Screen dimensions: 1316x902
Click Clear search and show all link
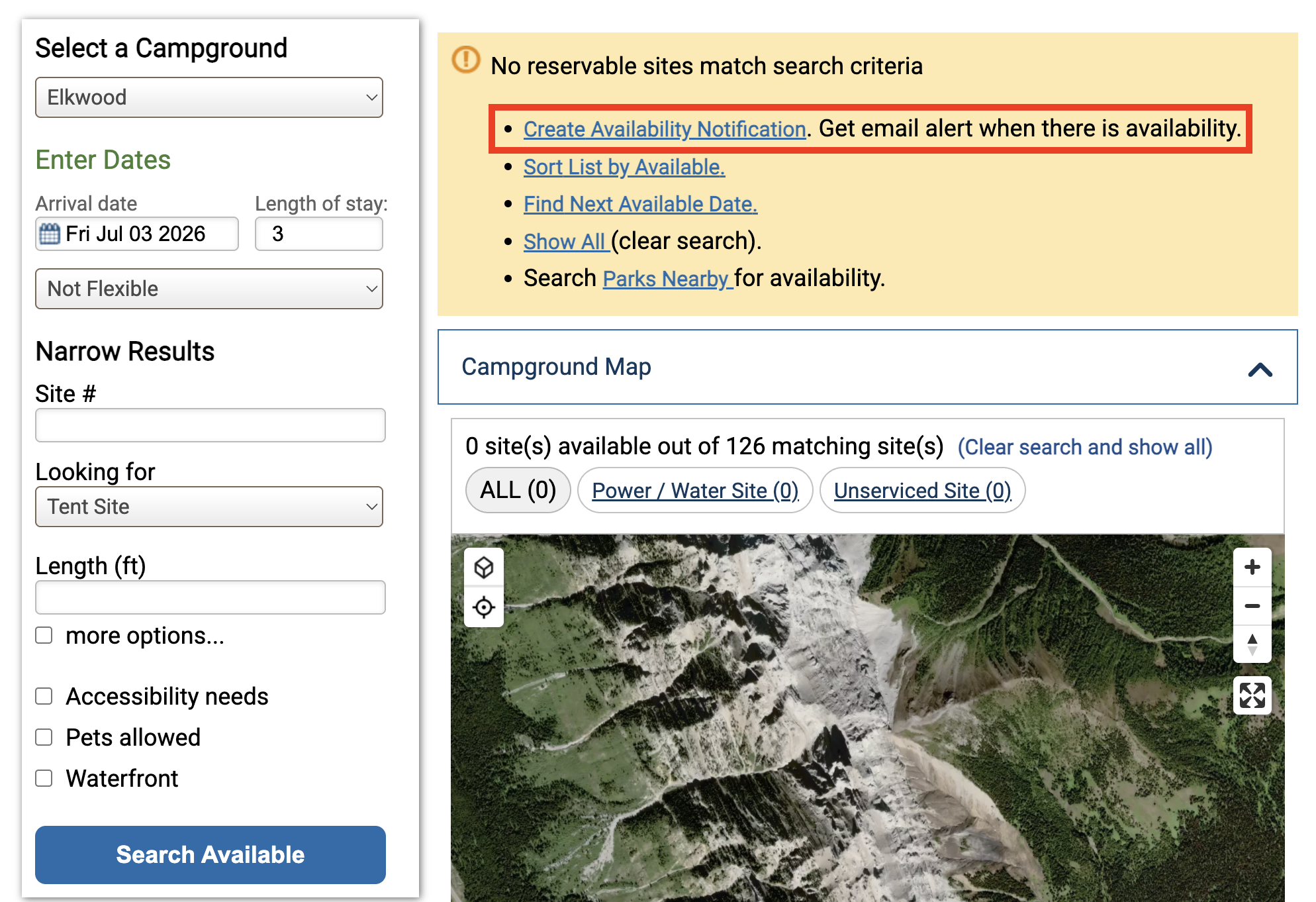(1085, 447)
